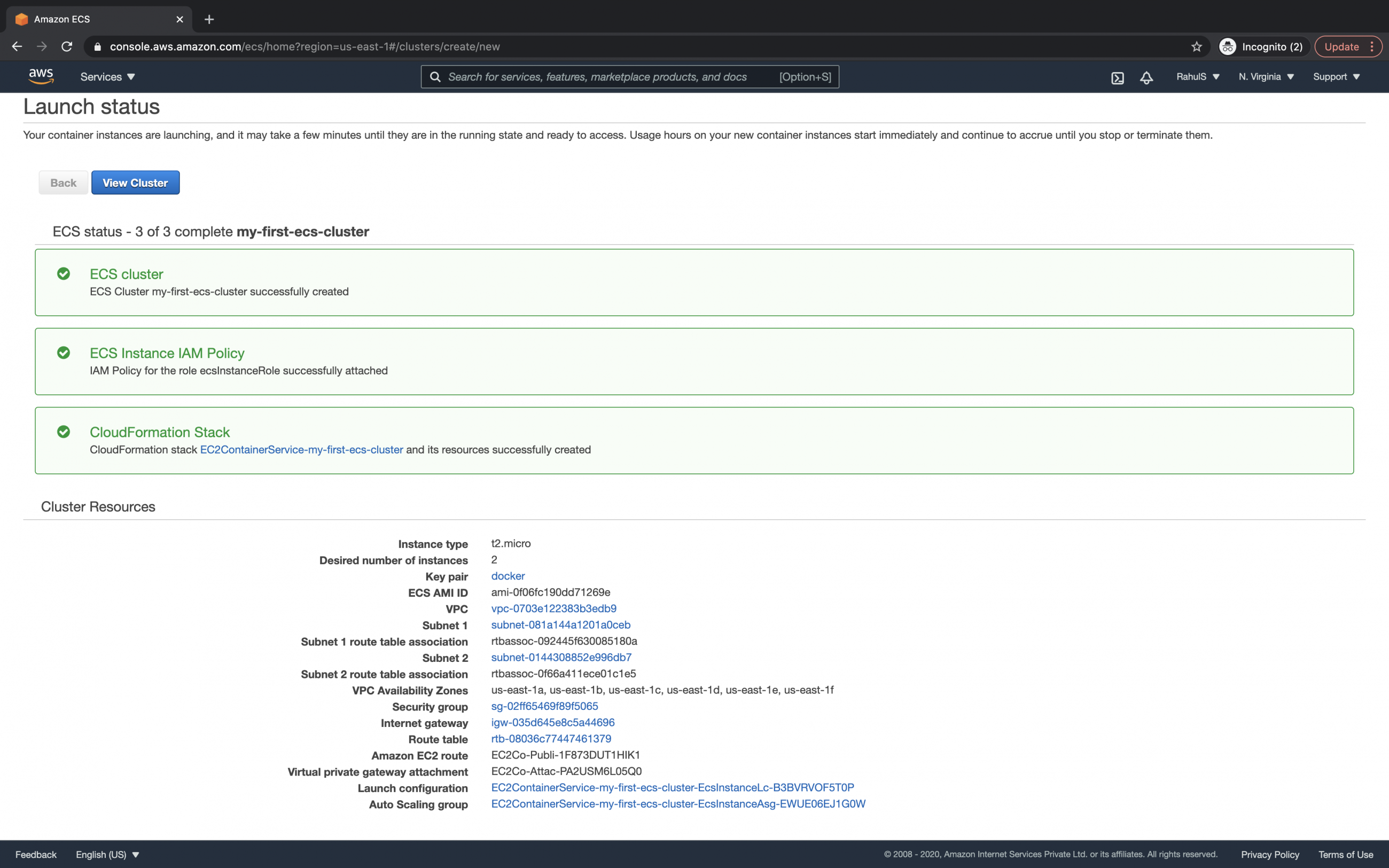Screen dimensions: 1389x868
Task: Open a new browser tab
Action: pyautogui.click(x=209, y=19)
